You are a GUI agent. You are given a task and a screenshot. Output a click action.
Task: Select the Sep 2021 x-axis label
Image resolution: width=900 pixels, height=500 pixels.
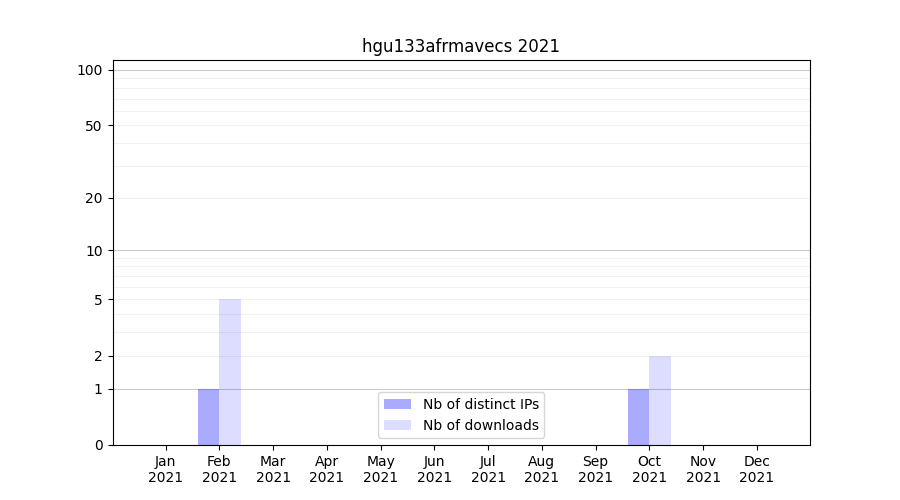pyautogui.click(x=595, y=469)
